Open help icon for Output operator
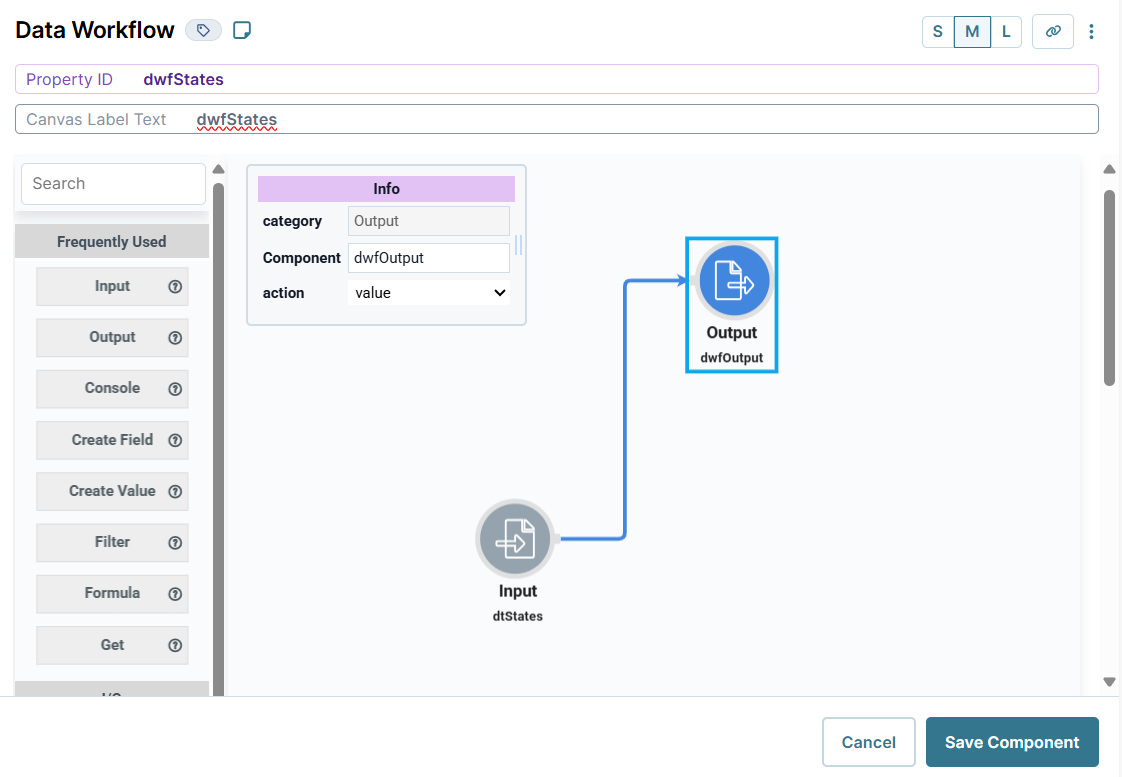This screenshot has width=1122, height=777. [175, 338]
